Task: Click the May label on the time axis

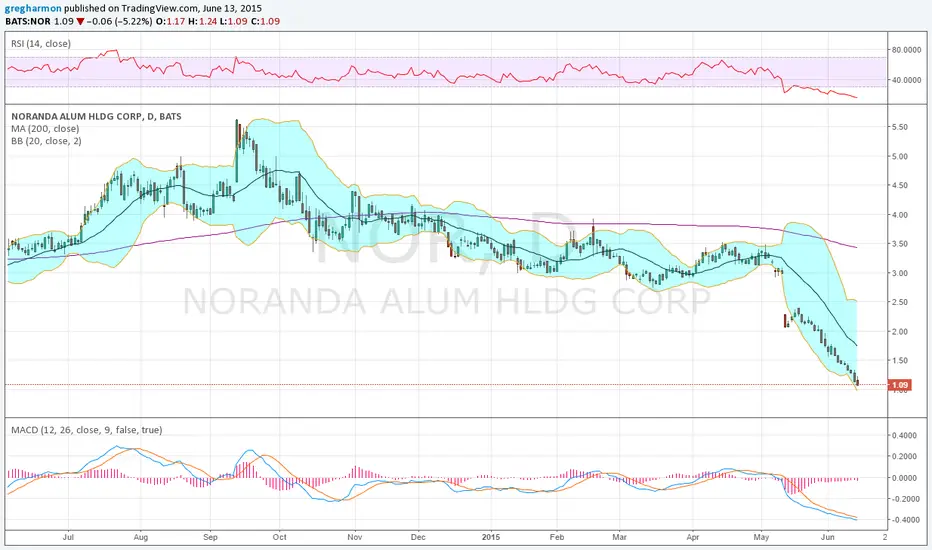Action: point(761,537)
